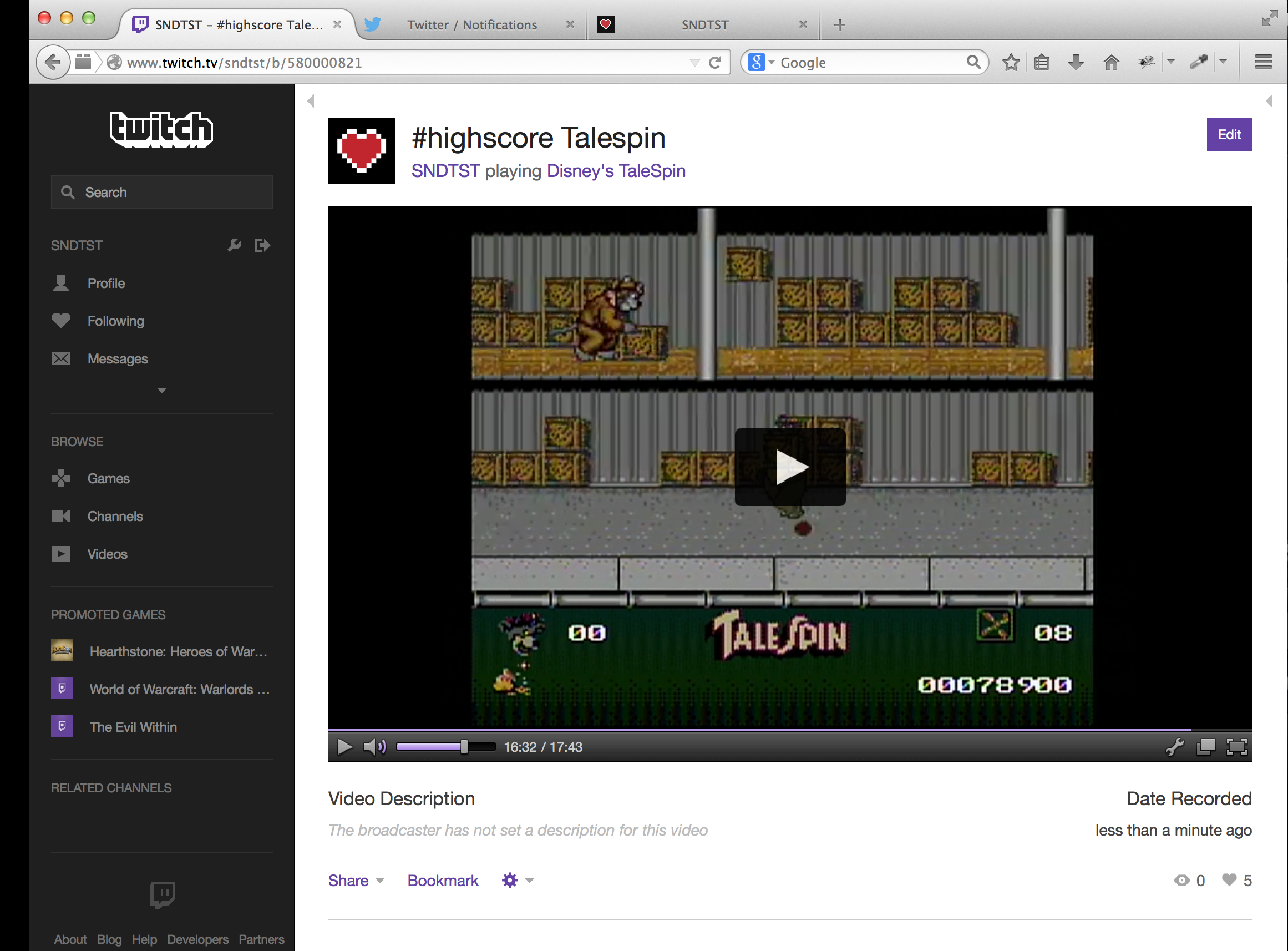Pop out the video player window
The image size is (1288, 951).
[x=1206, y=747]
